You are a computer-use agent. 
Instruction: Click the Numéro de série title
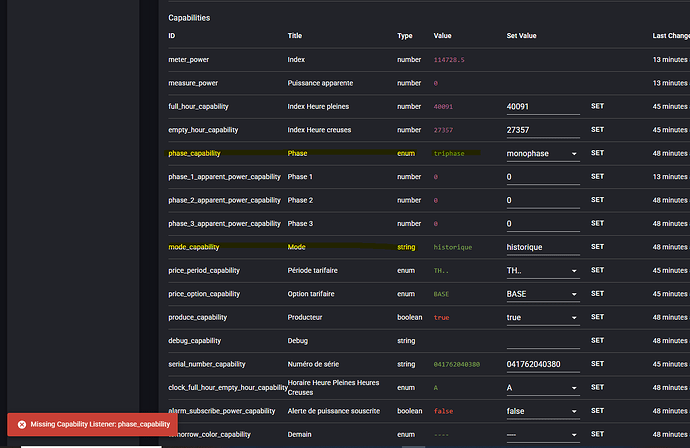313,364
